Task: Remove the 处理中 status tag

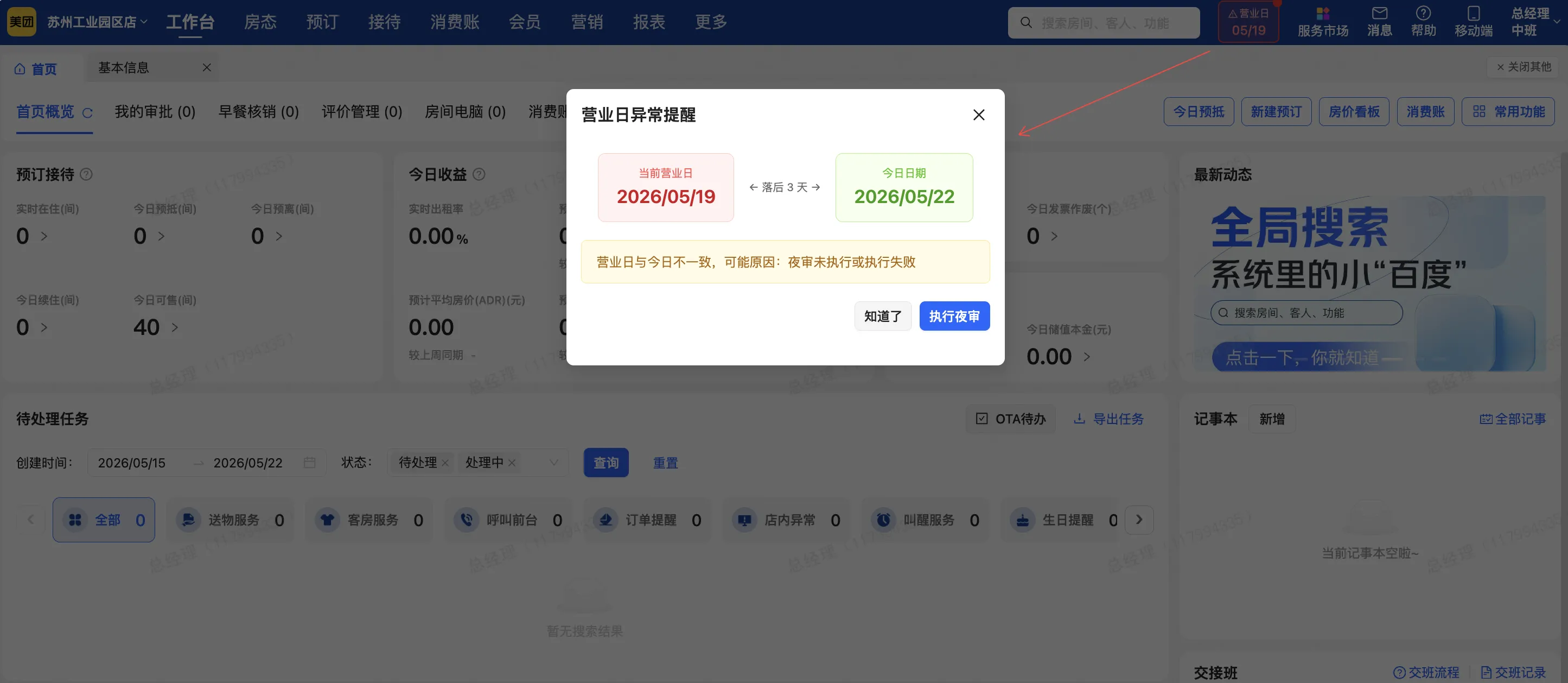Action: [x=512, y=463]
